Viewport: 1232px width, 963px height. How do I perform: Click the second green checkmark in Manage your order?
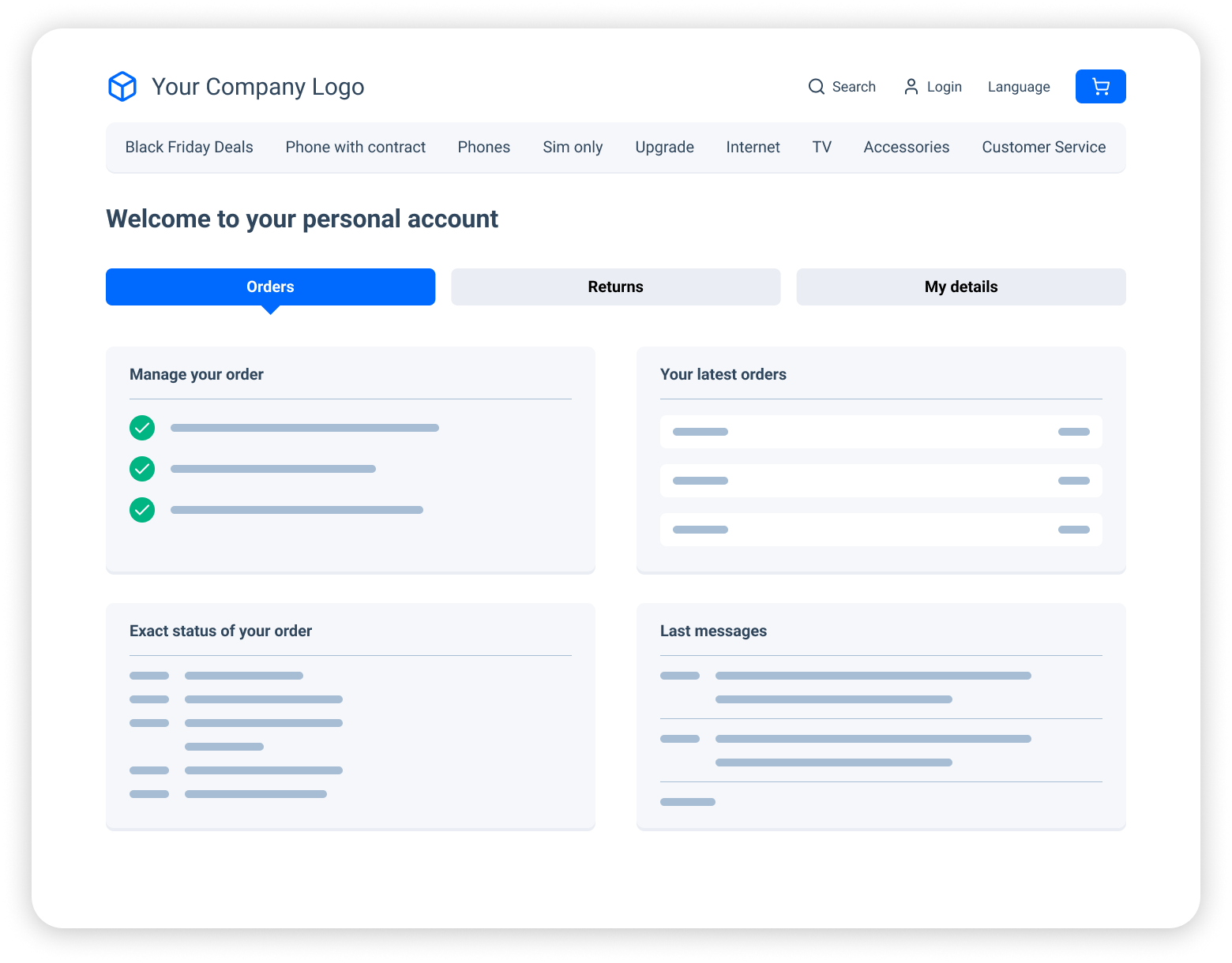click(x=142, y=469)
